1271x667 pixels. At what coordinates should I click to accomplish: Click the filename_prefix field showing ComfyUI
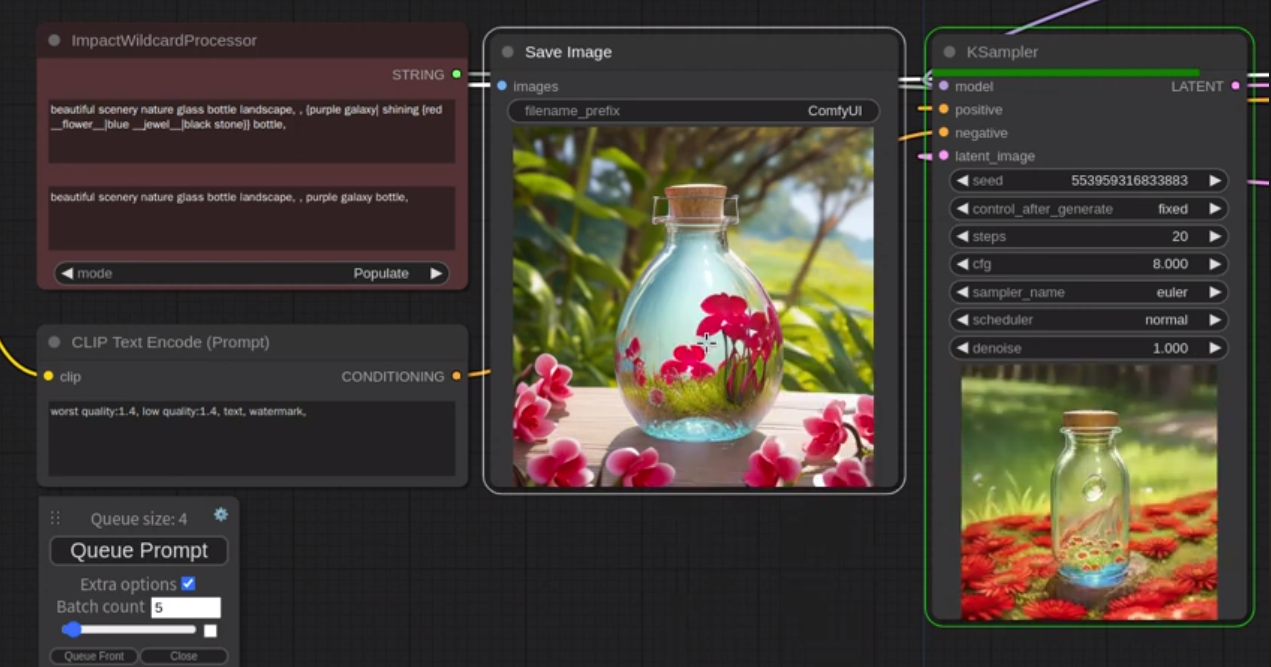click(x=693, y=111)
